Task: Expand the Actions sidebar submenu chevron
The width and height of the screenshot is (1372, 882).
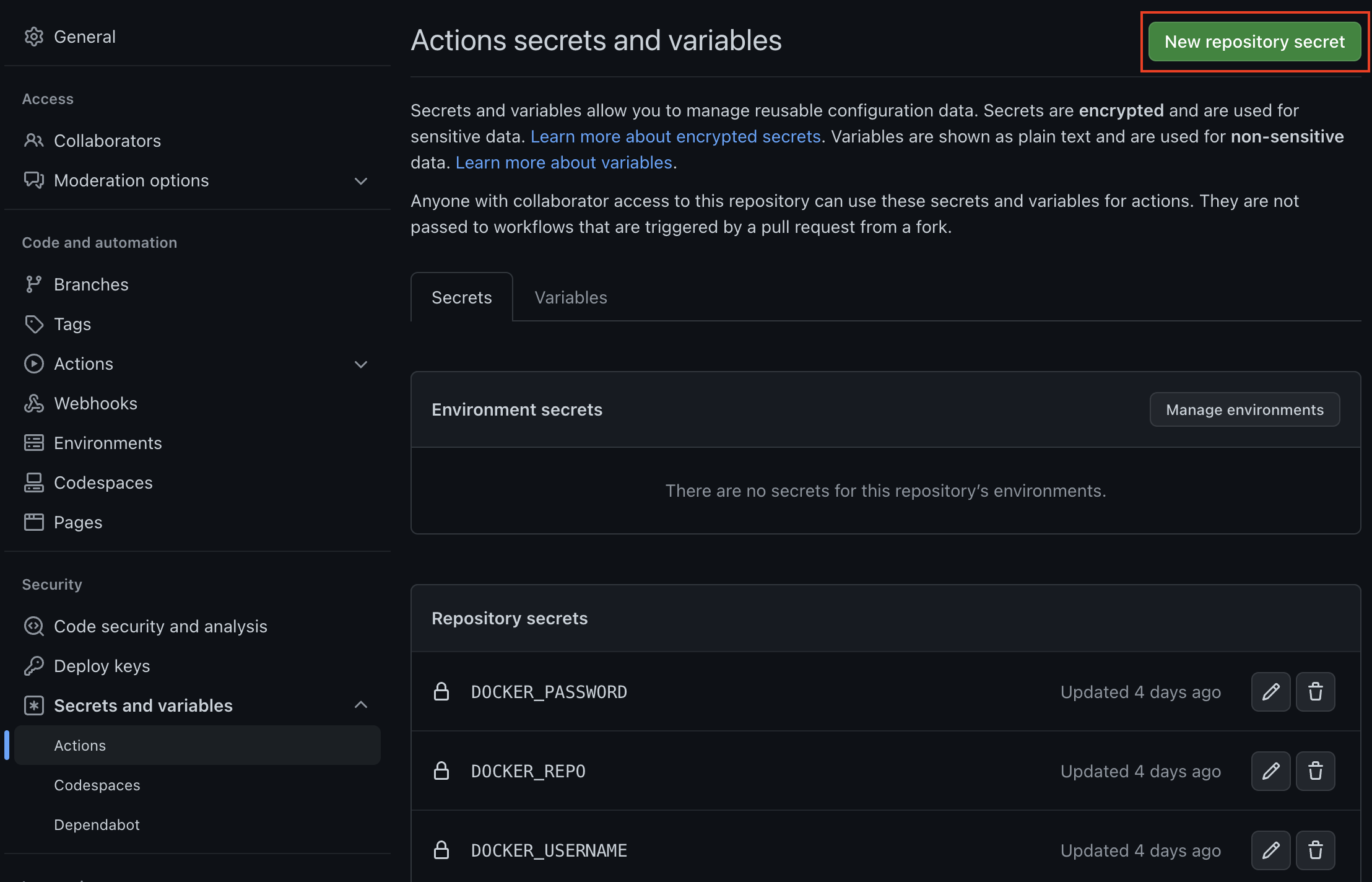Action: click(361, 364)
